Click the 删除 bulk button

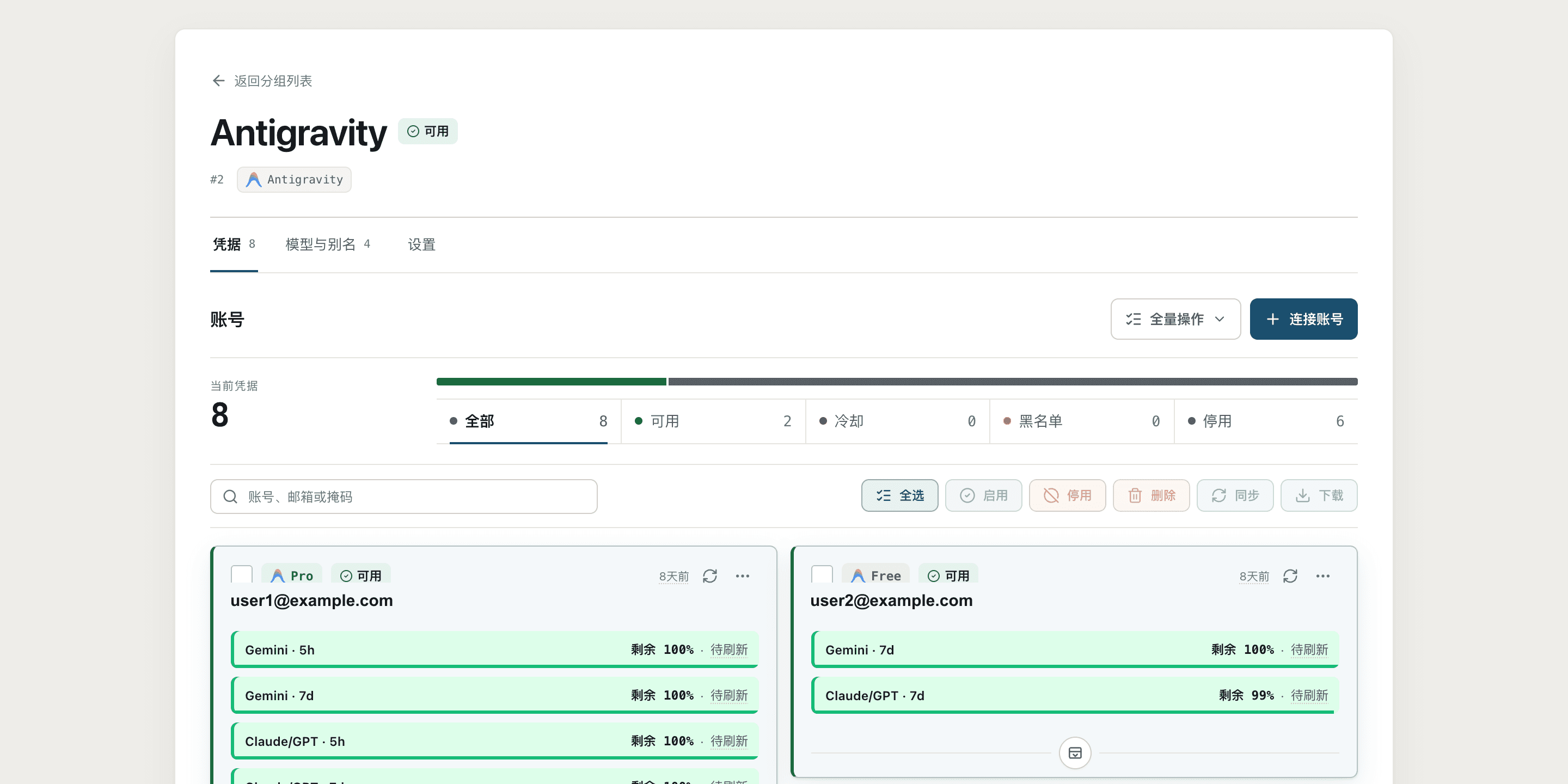click(x=1151, y=495)
